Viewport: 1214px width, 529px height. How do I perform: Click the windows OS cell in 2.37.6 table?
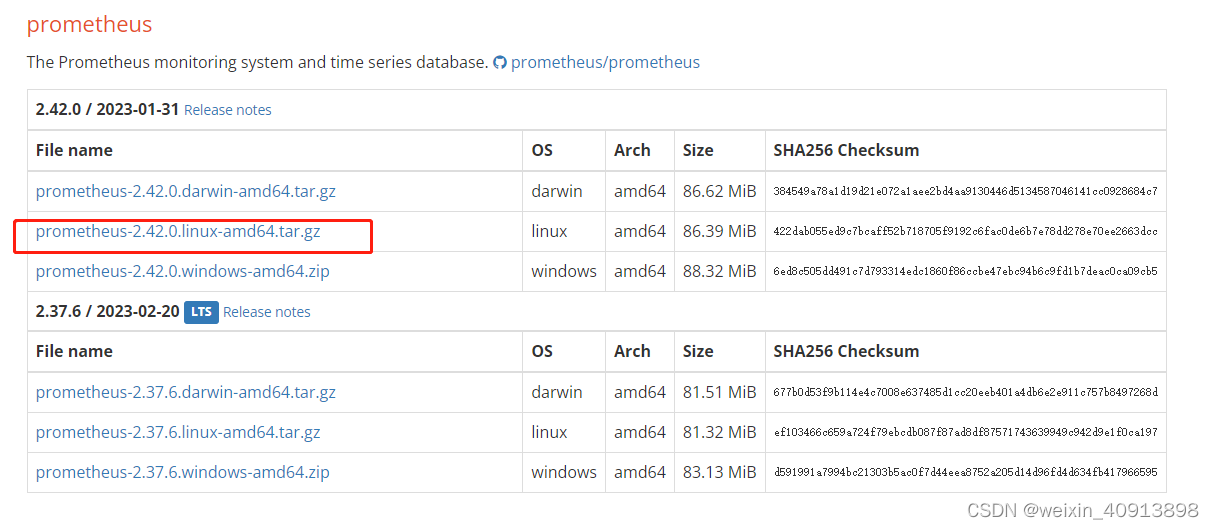564,472
